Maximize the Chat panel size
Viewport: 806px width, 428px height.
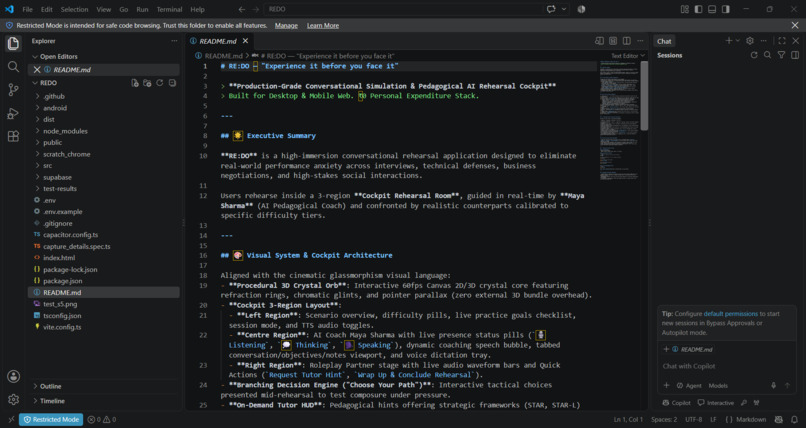point(782,41)
